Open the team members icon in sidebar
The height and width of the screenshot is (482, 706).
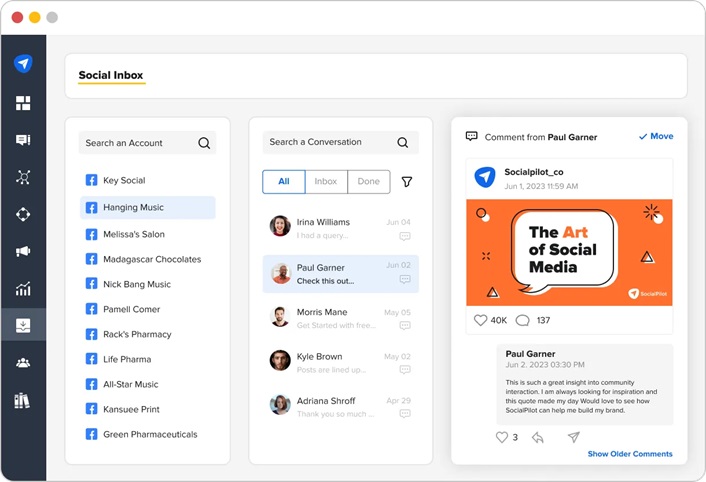click(23, 362)
